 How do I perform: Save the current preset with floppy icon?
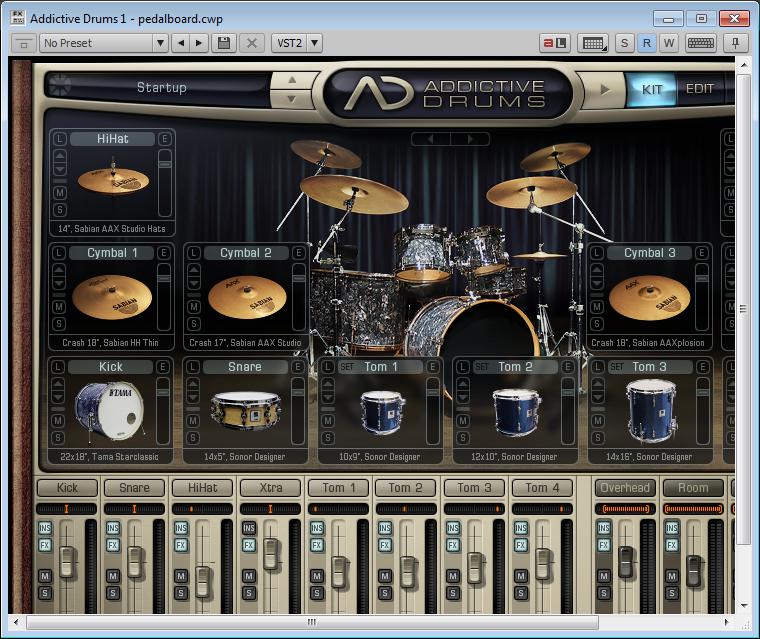[224, 43]
